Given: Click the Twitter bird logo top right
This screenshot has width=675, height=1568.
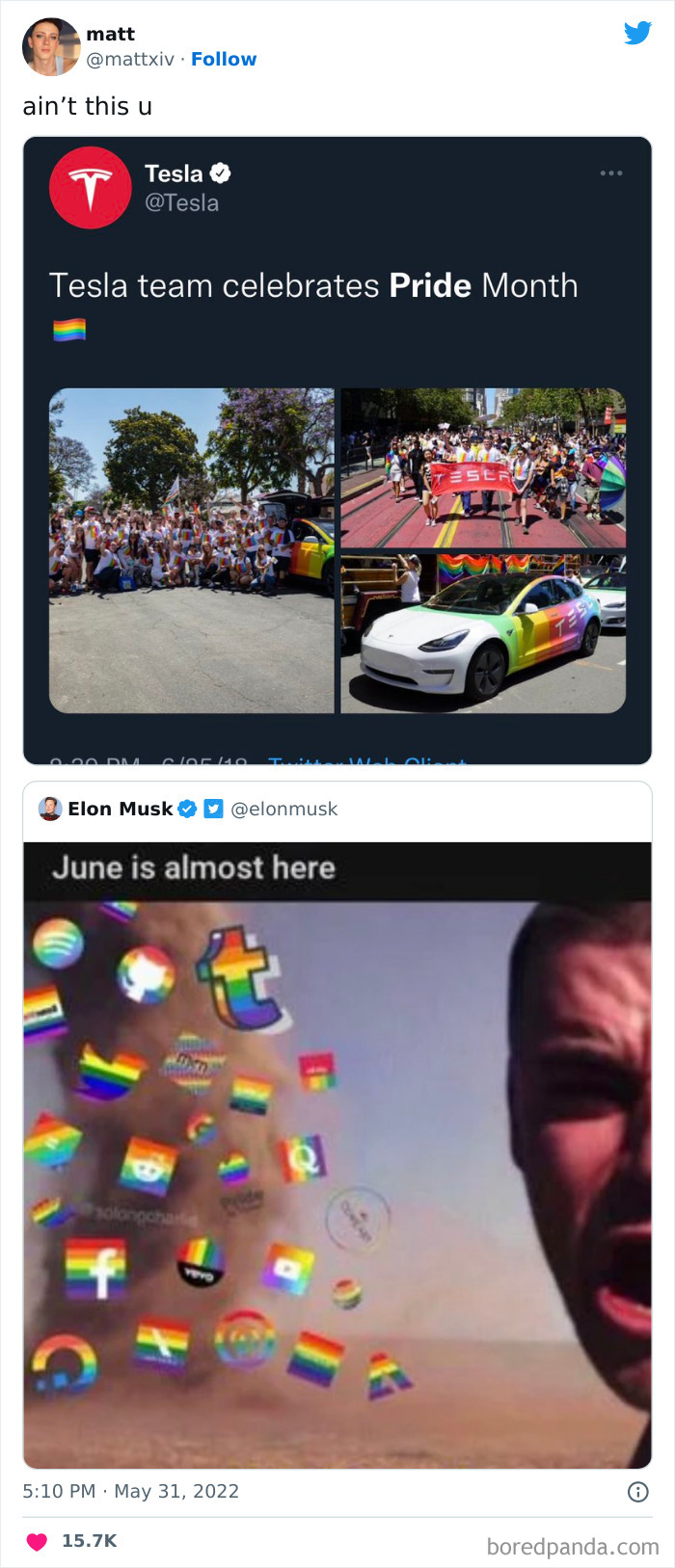Looking at the screenshot, I should click(x=638, y=33).
